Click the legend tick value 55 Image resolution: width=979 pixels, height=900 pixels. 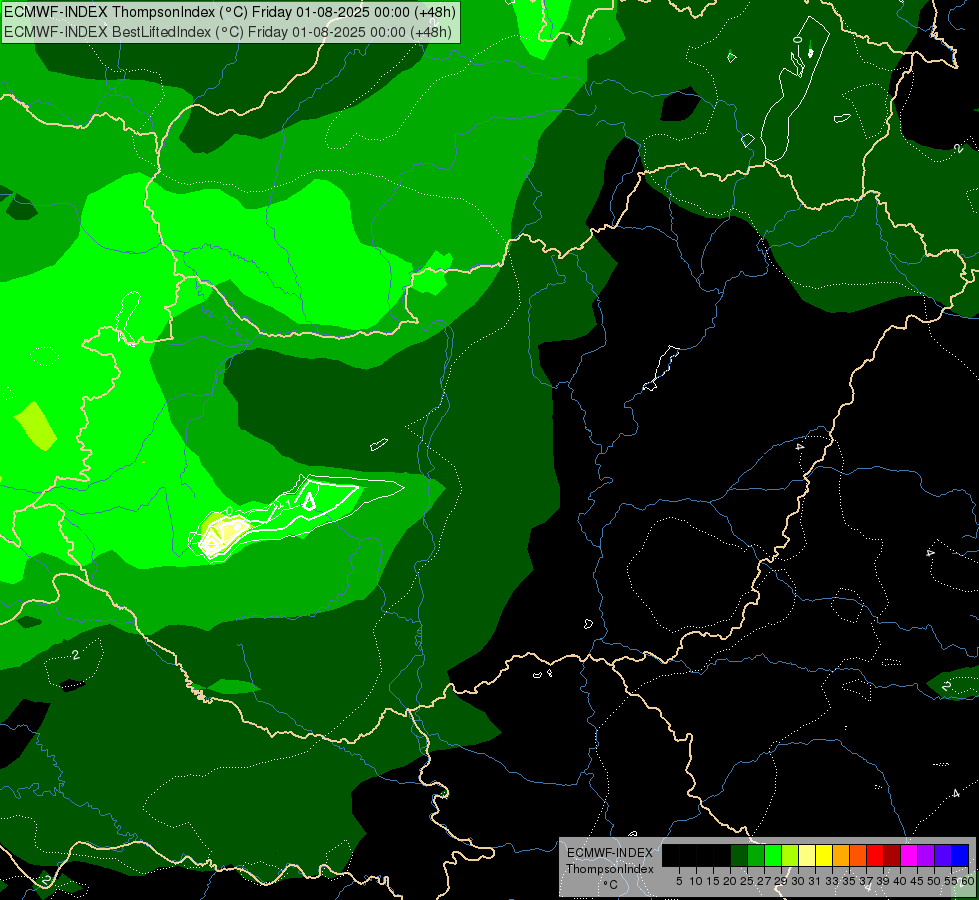[950, 881]
